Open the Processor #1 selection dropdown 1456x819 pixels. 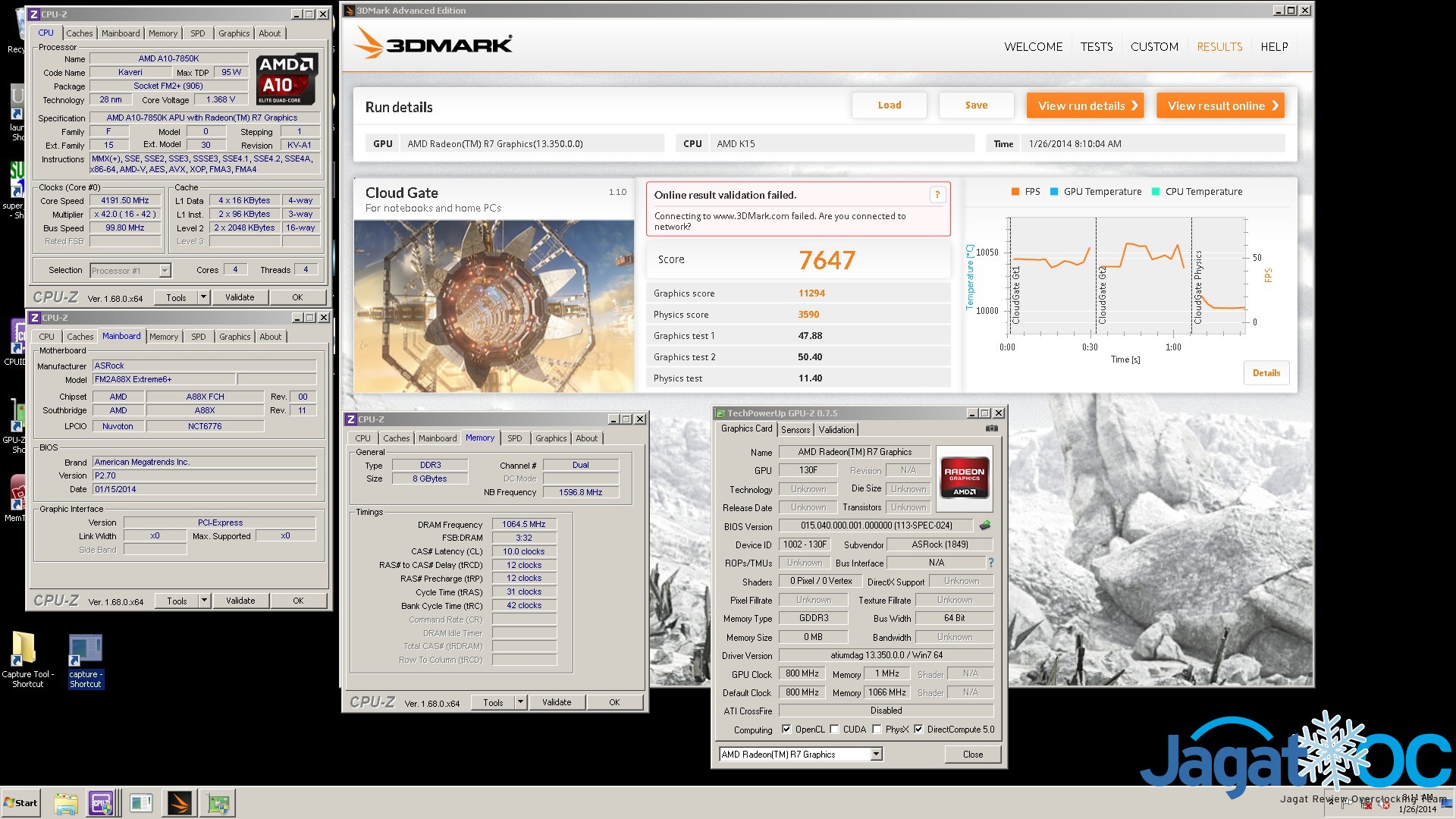165,271
